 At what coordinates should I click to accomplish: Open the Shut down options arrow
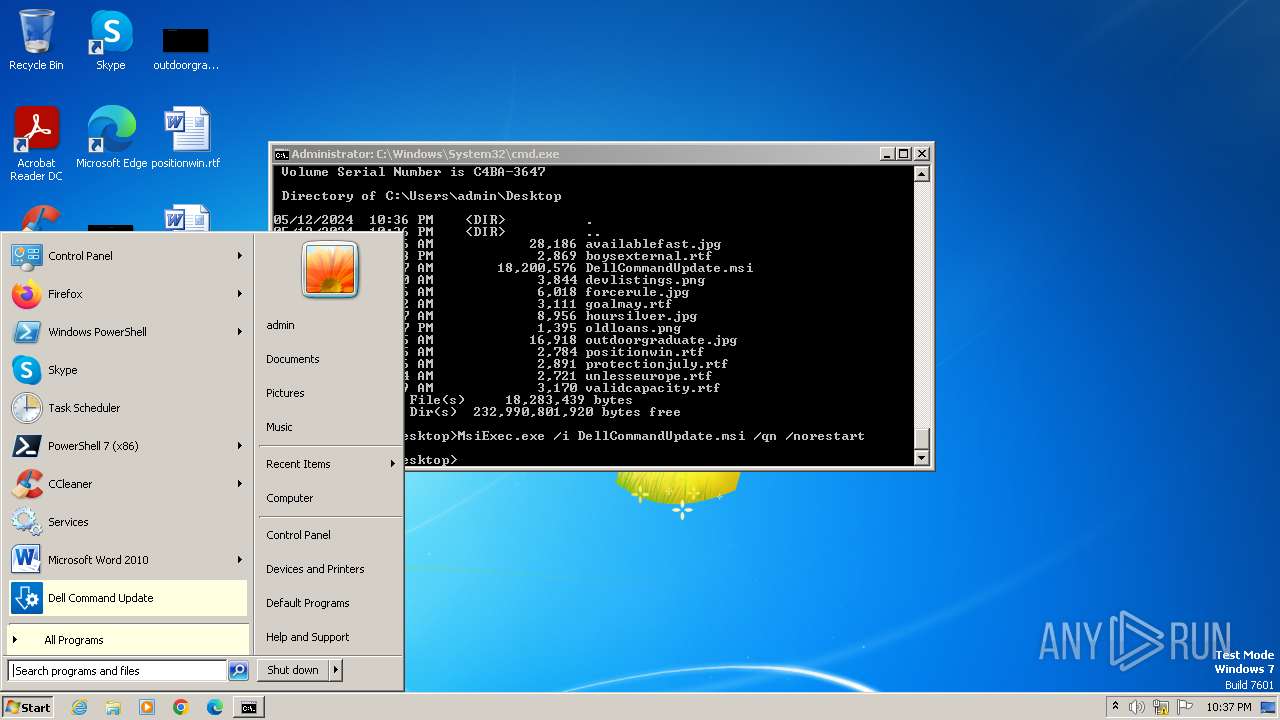pyautogui.click(x=336, y=670)
